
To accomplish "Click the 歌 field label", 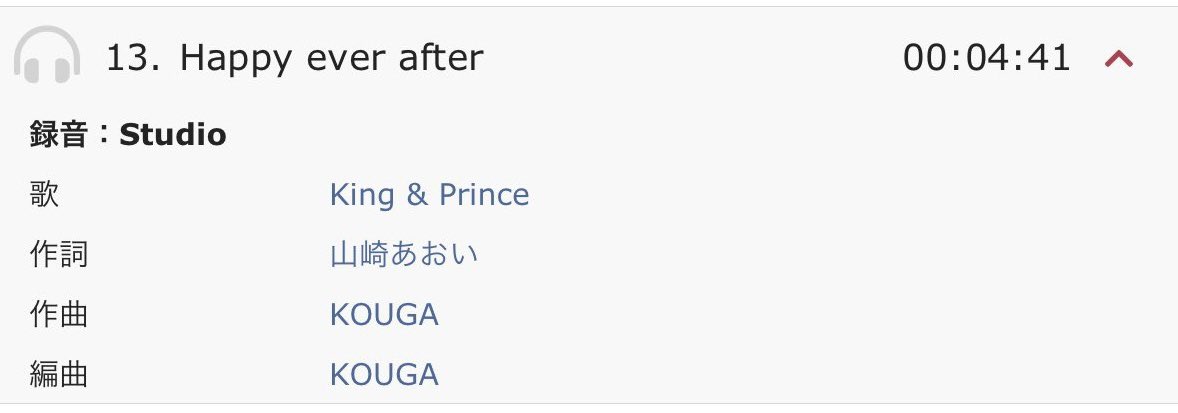I will (x=45, y=195).
